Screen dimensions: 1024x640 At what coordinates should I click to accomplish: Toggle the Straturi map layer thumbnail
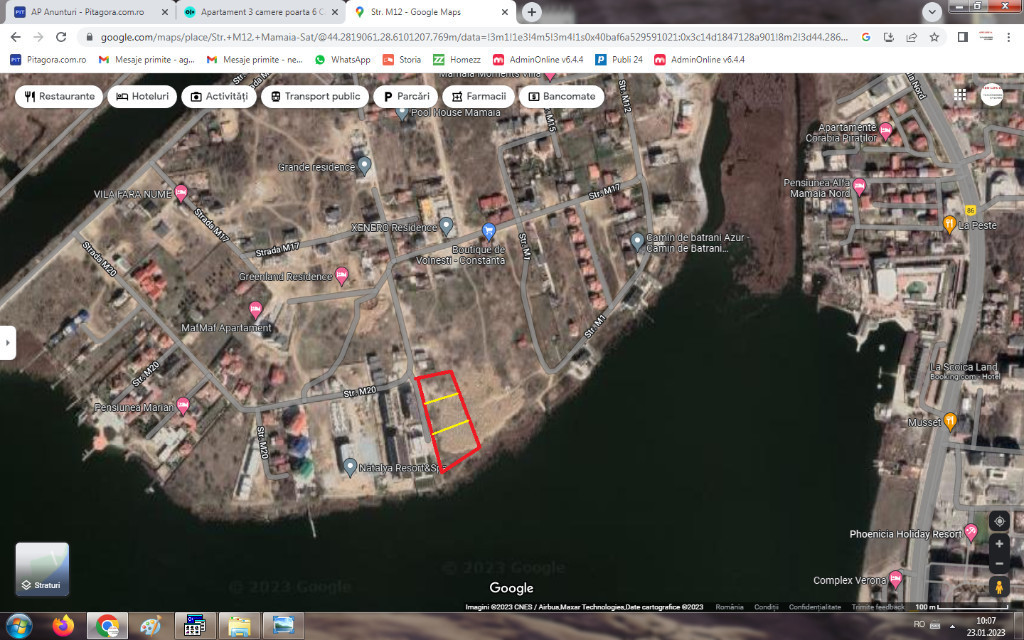tap(42, 569)
